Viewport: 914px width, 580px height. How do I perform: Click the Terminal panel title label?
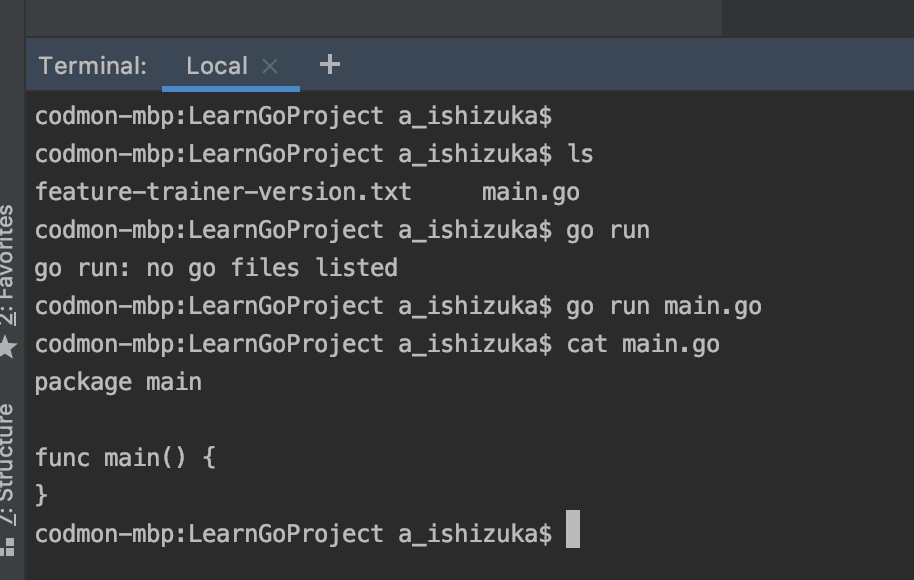(x=93, y=66)
